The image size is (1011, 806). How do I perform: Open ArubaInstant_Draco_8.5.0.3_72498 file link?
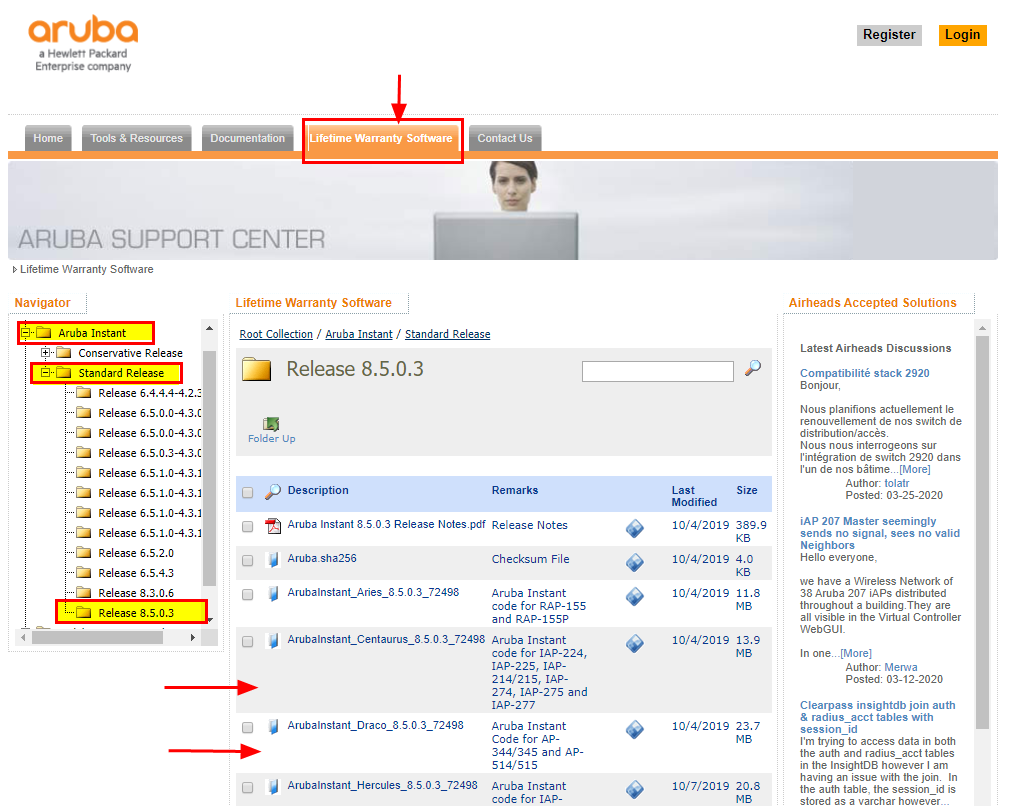(375, 725)
